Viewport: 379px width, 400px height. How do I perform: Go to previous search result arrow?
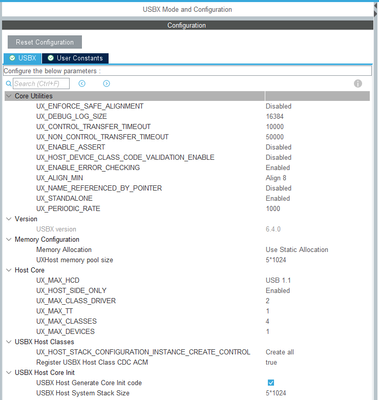point(82,83)
